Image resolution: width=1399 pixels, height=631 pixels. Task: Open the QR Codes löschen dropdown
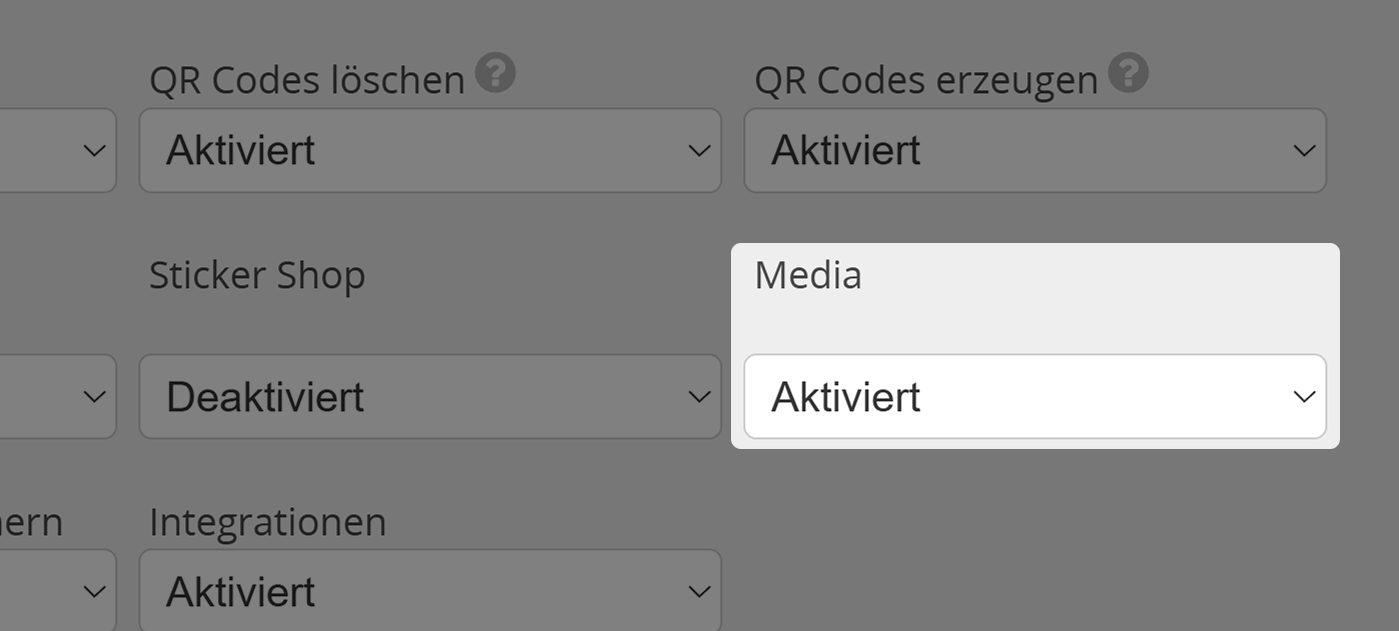tap(430, 150)
